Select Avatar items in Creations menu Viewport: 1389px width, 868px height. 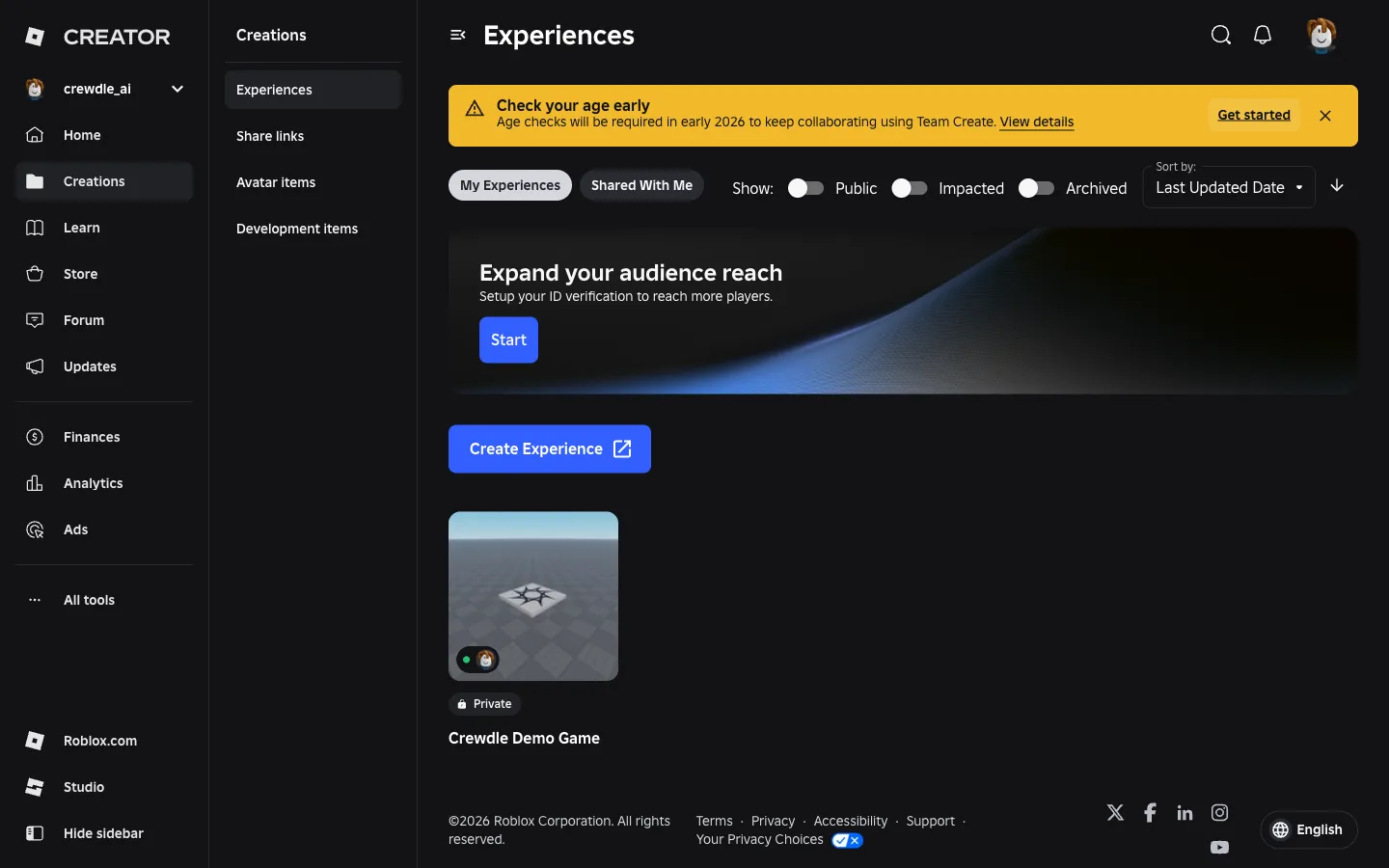(313, 182)
